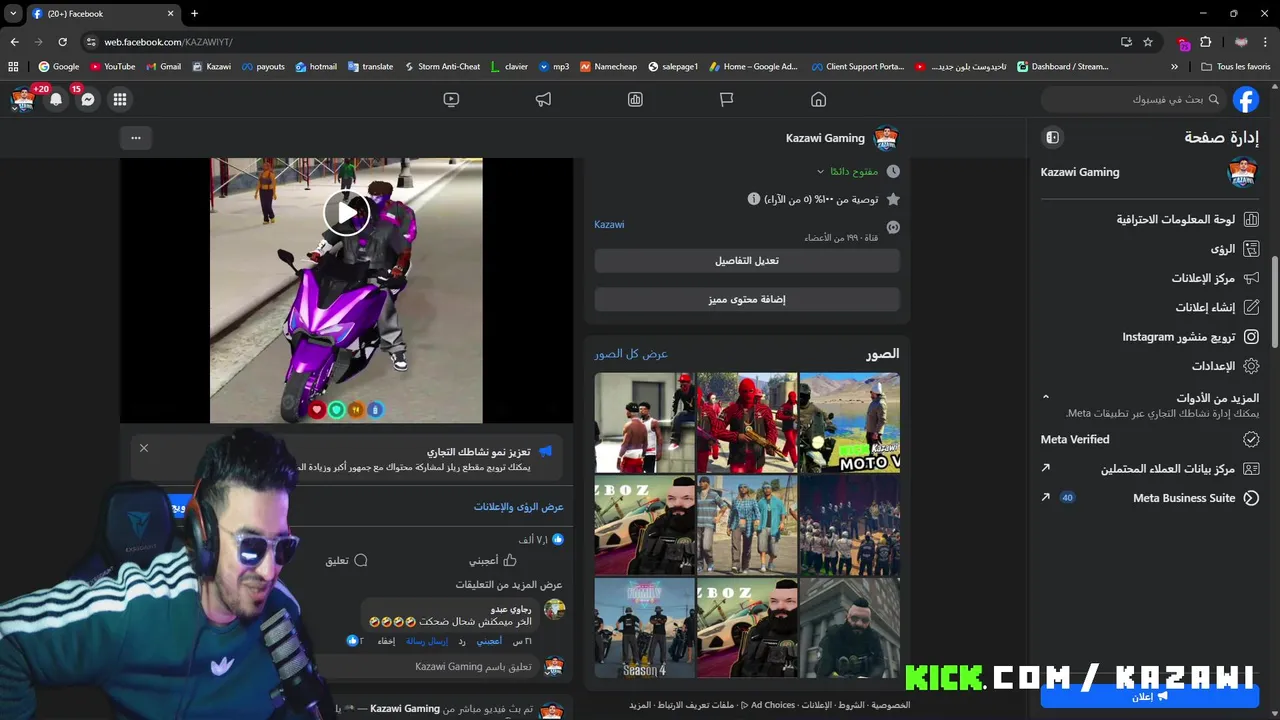Open the Home house icon
This screenshot has height=720, width=1280.
tap(818, 99)
